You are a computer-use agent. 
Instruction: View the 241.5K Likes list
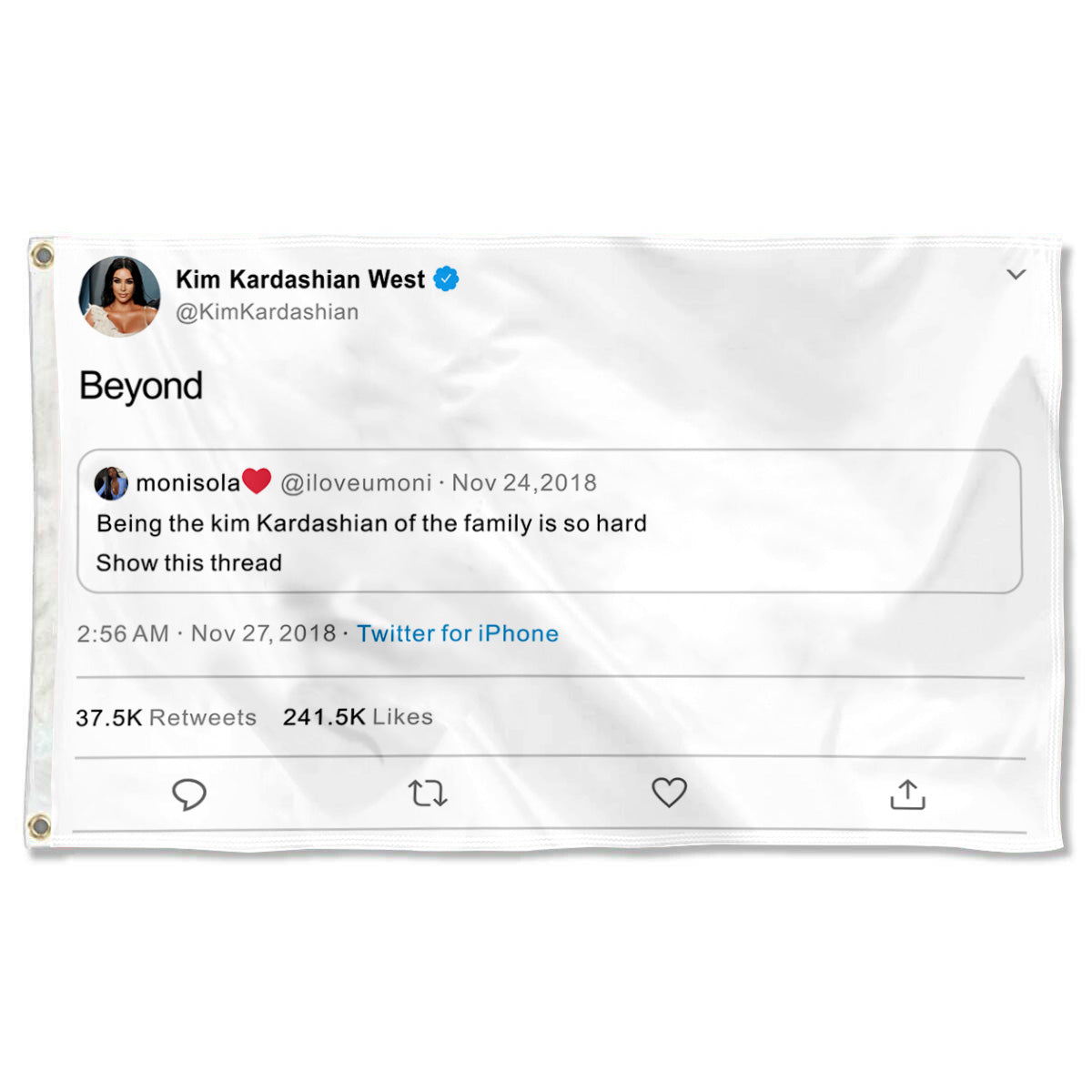[x=358, y=717]
